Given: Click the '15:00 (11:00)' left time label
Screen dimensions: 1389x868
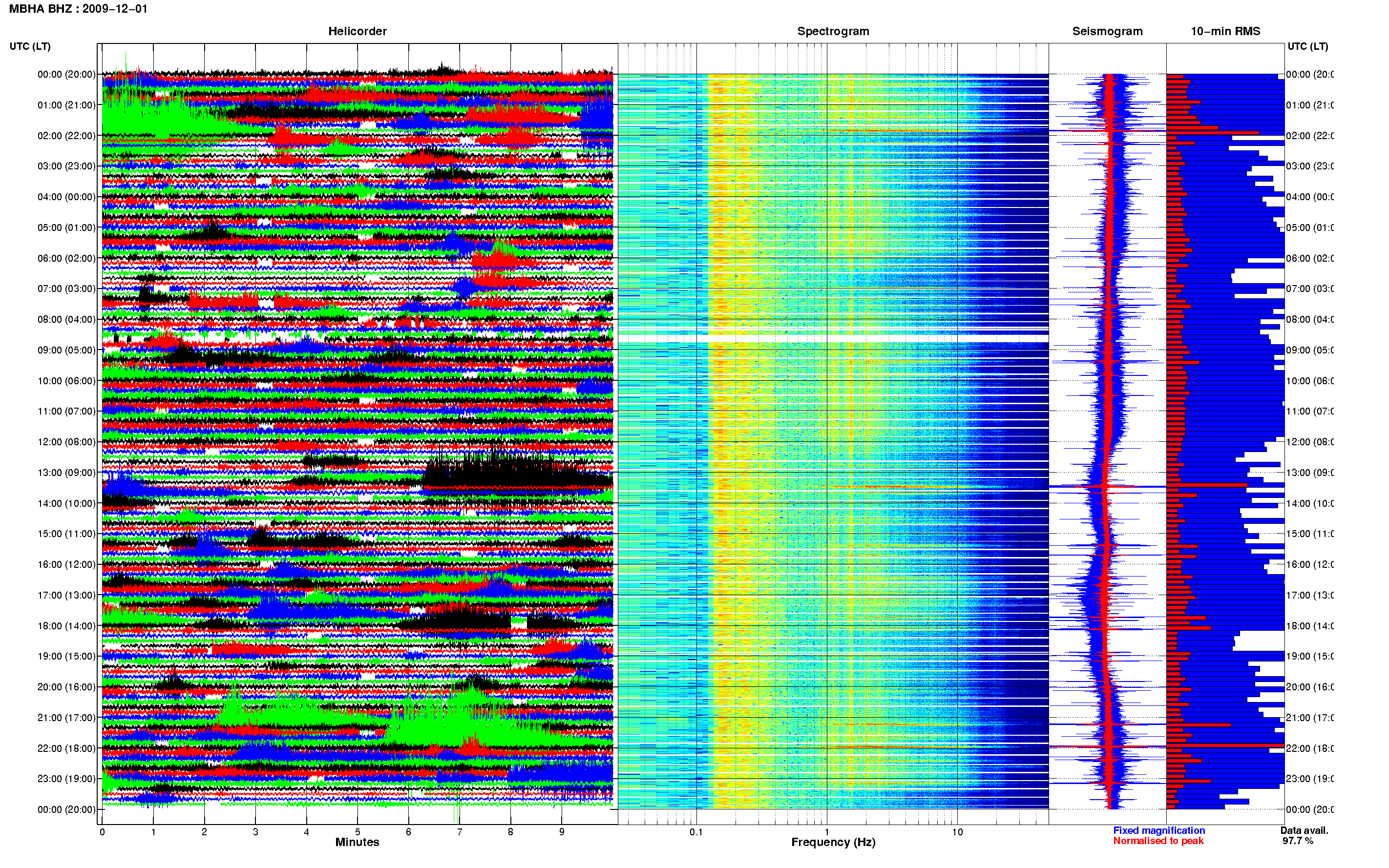Looking at the screenshot, I should point(66,533).
